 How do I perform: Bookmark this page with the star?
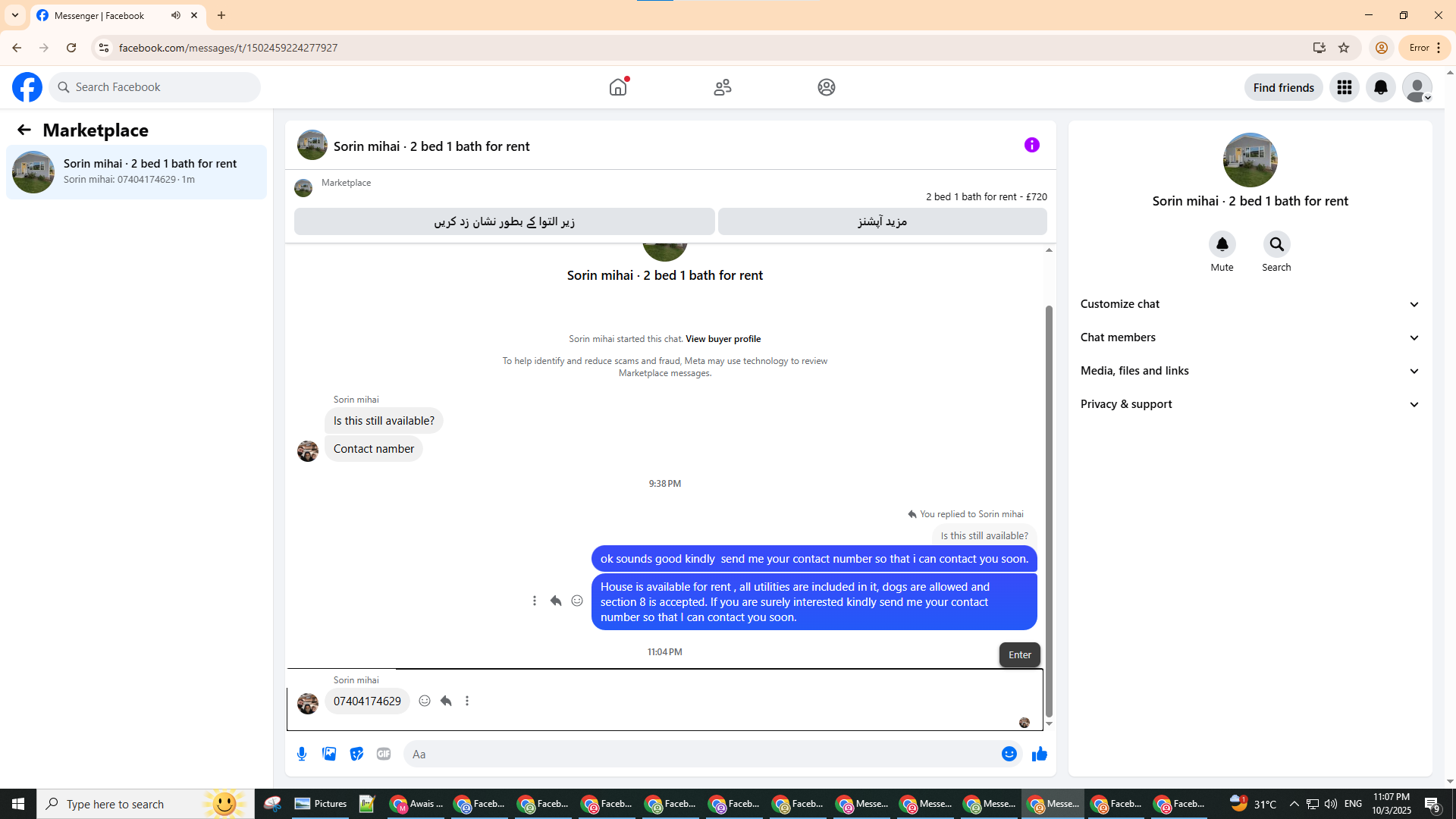point(1344,48)
